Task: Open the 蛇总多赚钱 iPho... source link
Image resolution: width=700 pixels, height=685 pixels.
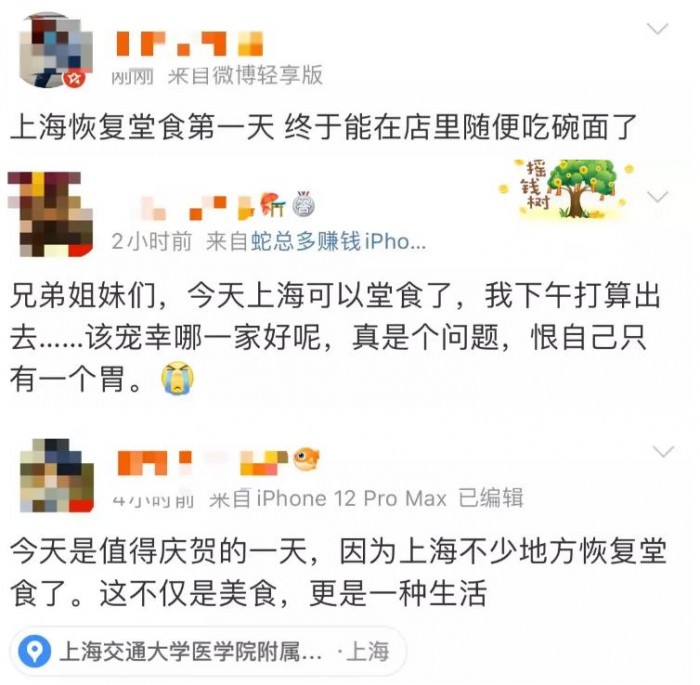Action: point(338,242)
